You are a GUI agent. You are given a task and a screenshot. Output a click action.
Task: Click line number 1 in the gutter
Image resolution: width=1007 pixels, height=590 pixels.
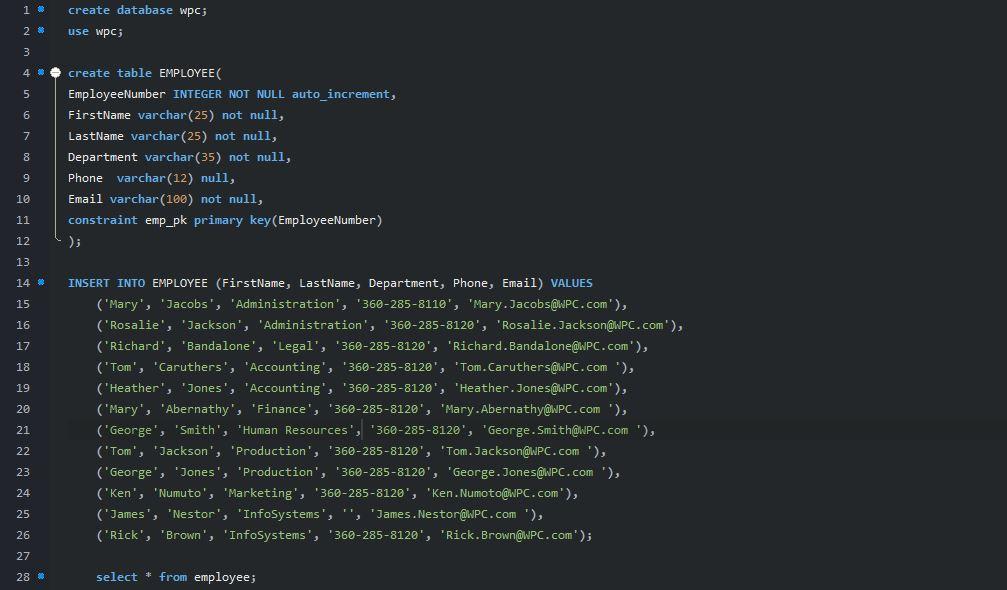click(x=25, y=10)
